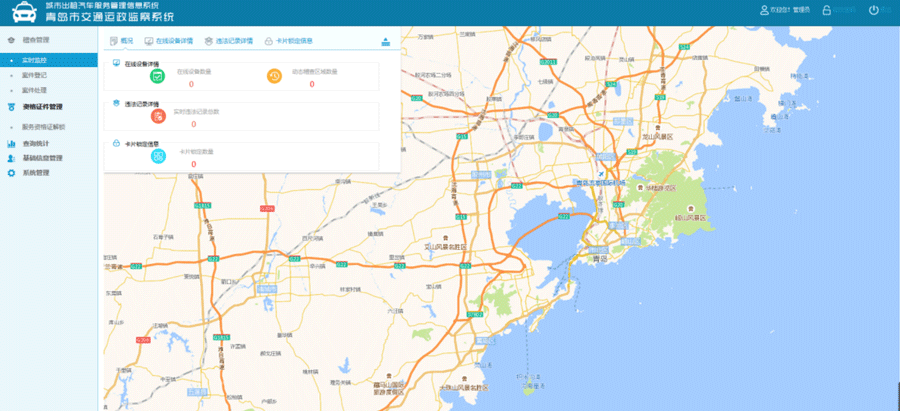
Task: Open 服务资格证解锁 in the sidebar
Action: click(x=43, y=127)
